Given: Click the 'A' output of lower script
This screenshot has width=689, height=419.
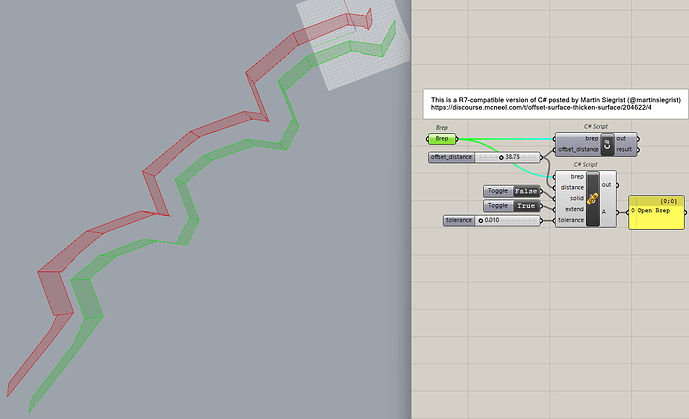Looking at the screenshot, I should coord(604,212).
